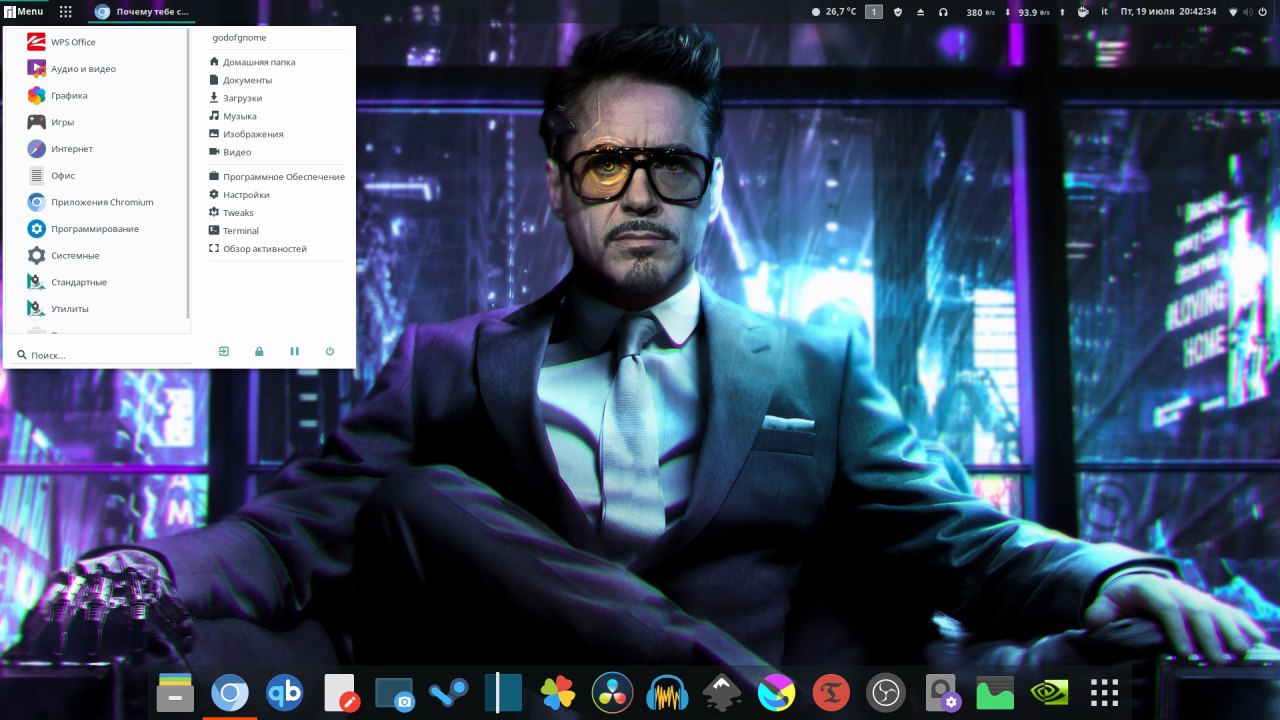
Task: Click the network speed monitor indicator
Action: click(x=1015, y=11)
